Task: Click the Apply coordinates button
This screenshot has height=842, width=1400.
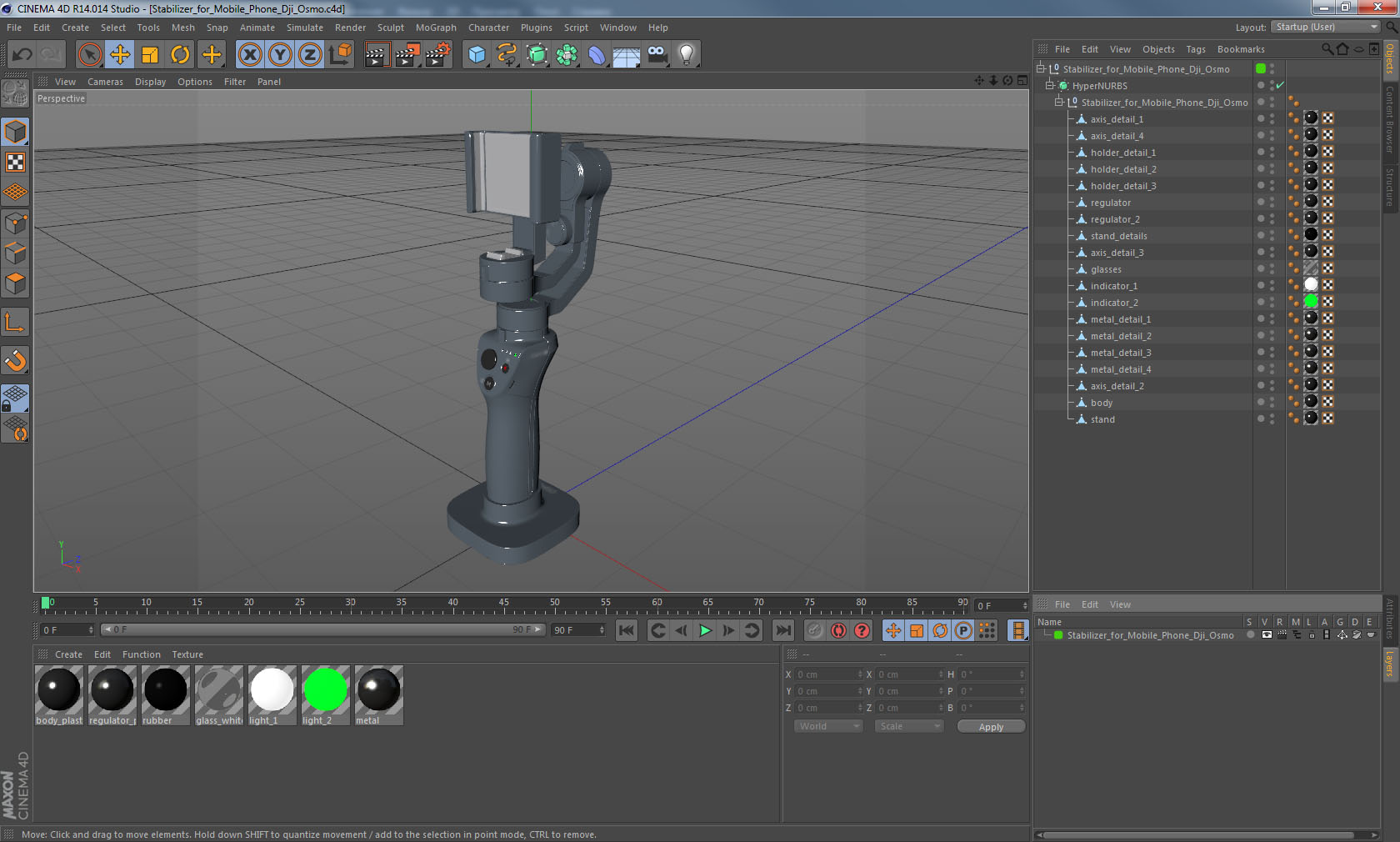Action: [991, 727]
